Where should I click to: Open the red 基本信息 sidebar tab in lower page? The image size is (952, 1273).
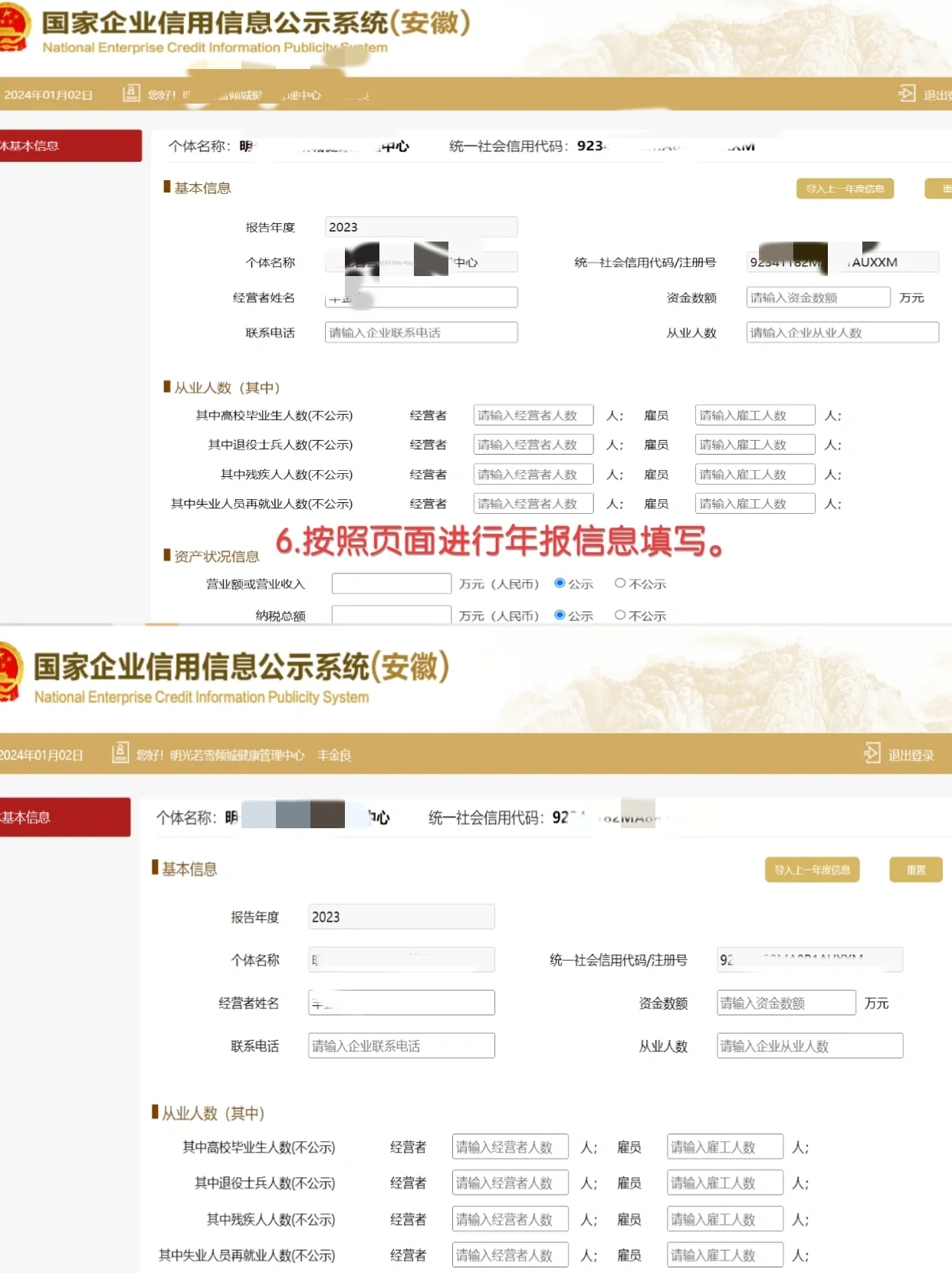coord(64,817)
